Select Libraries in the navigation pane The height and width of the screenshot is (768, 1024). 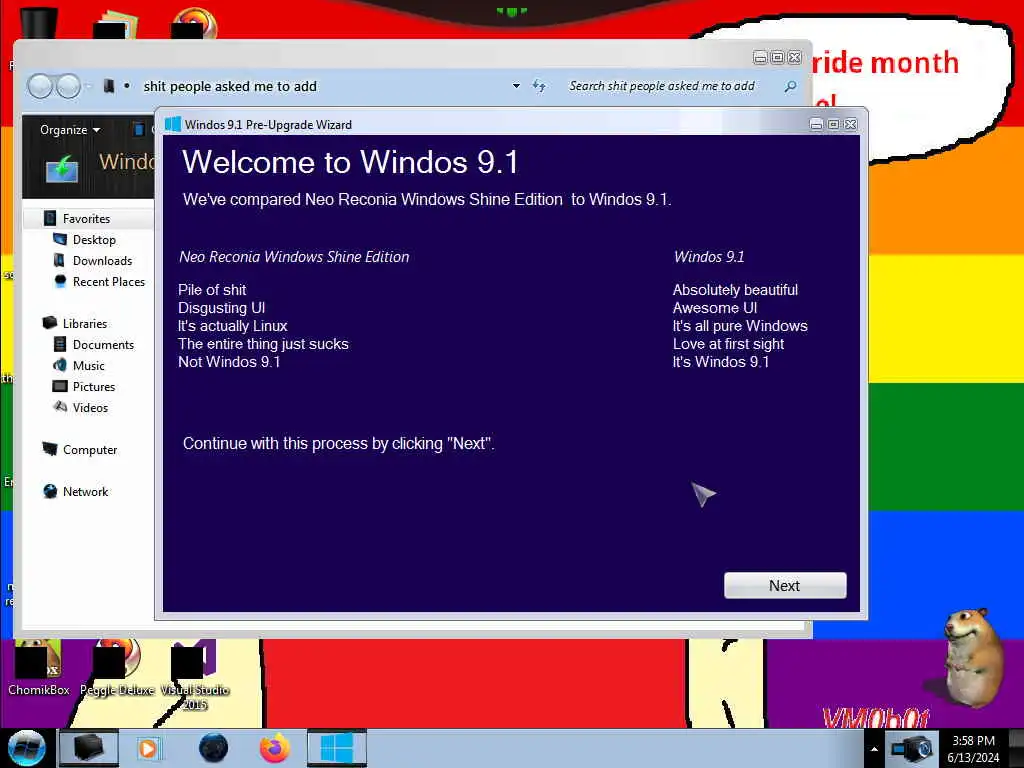pos(85,323)
